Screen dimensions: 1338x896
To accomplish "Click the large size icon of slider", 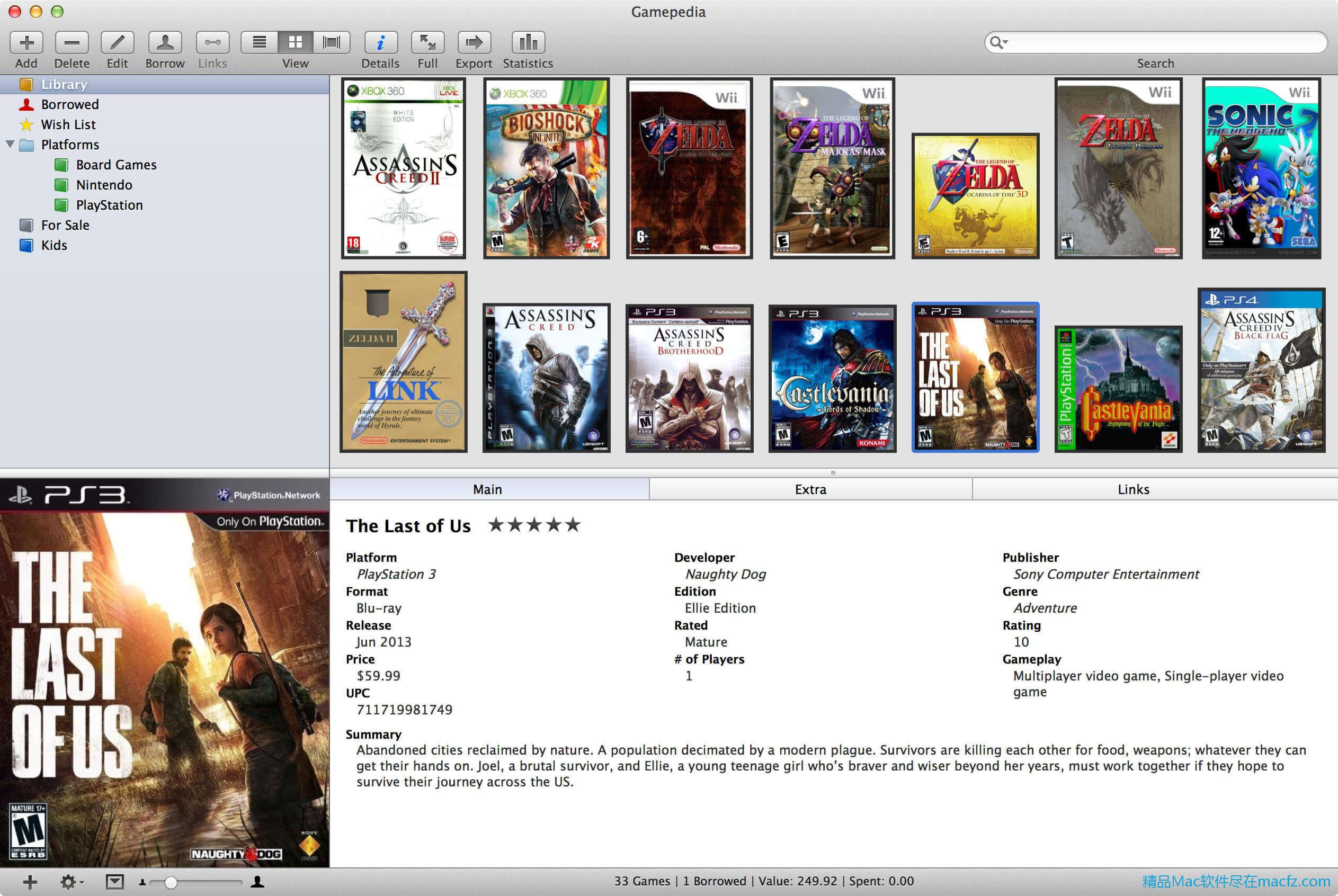I will pos(258,882).
